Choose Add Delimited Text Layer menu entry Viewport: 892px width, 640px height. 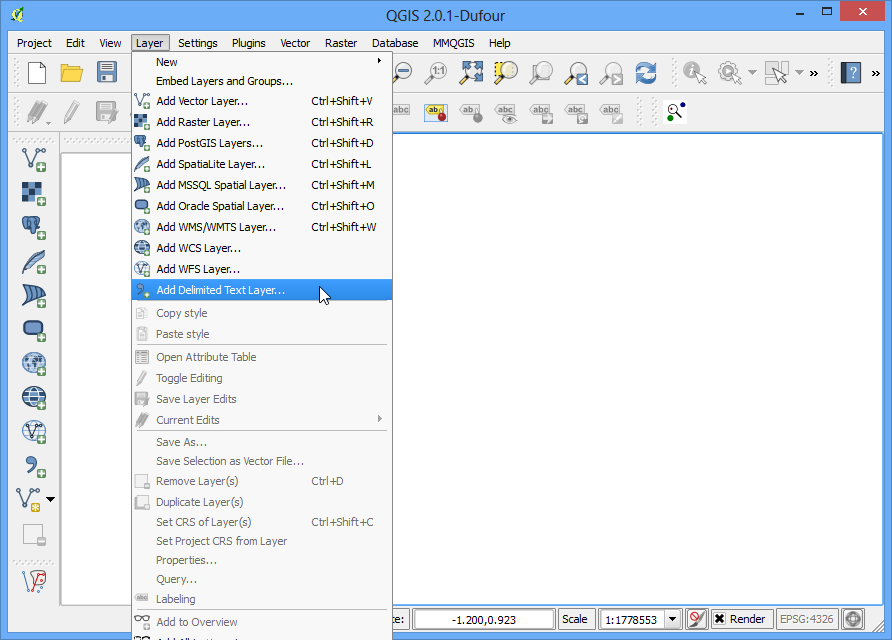[x=262, y=290]
